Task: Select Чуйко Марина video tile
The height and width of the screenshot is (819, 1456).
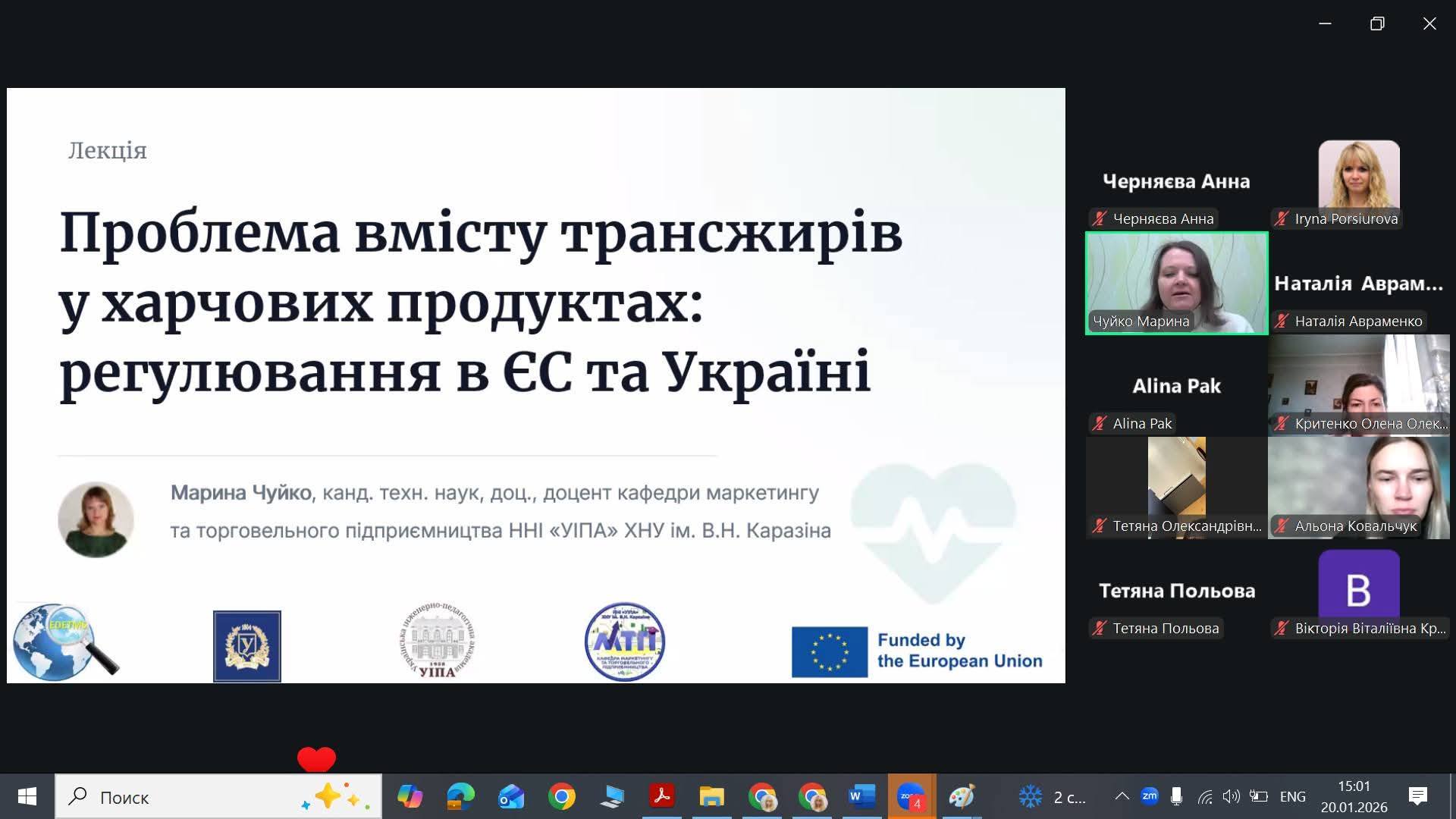Action: coord(1176,283)
